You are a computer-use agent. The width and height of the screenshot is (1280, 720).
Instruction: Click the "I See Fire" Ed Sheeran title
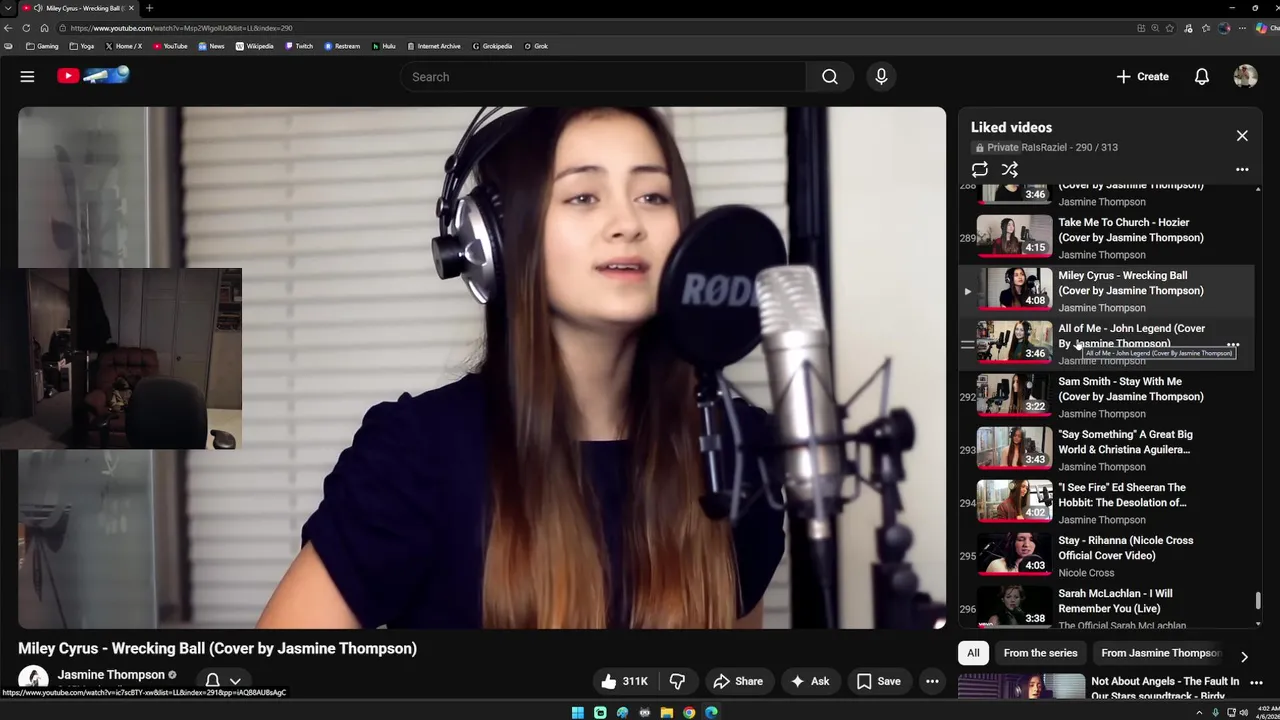1122,495
